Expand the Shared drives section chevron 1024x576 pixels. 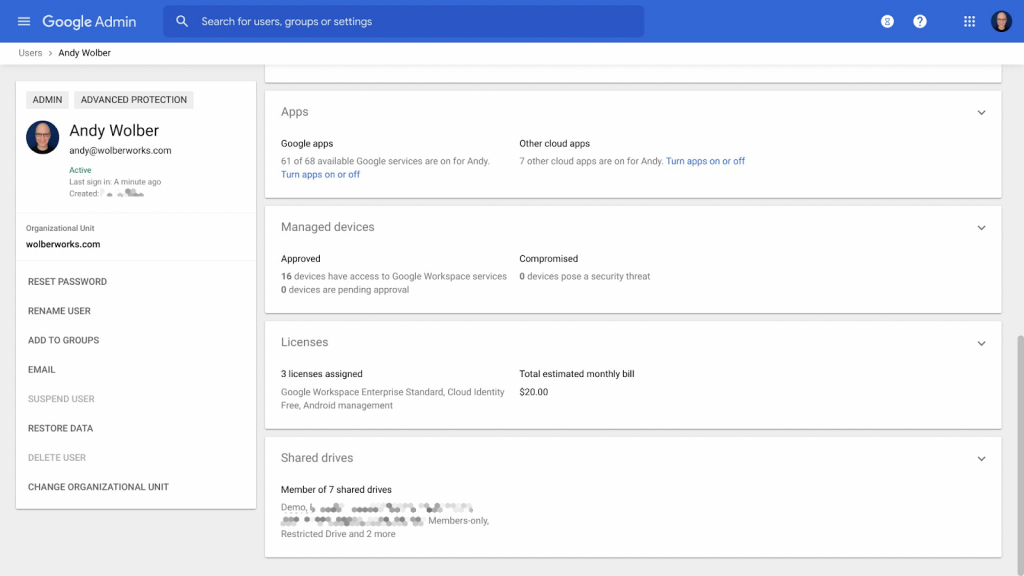pyautogui.click(x=981, y=459)
